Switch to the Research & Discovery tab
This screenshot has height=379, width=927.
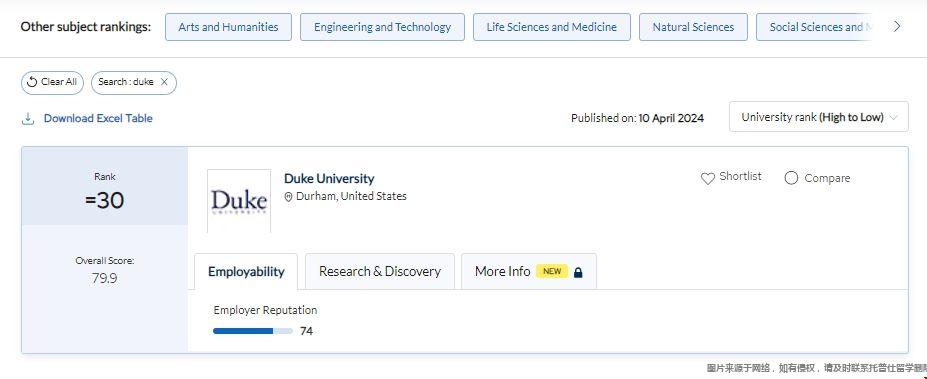pos(380,271)
